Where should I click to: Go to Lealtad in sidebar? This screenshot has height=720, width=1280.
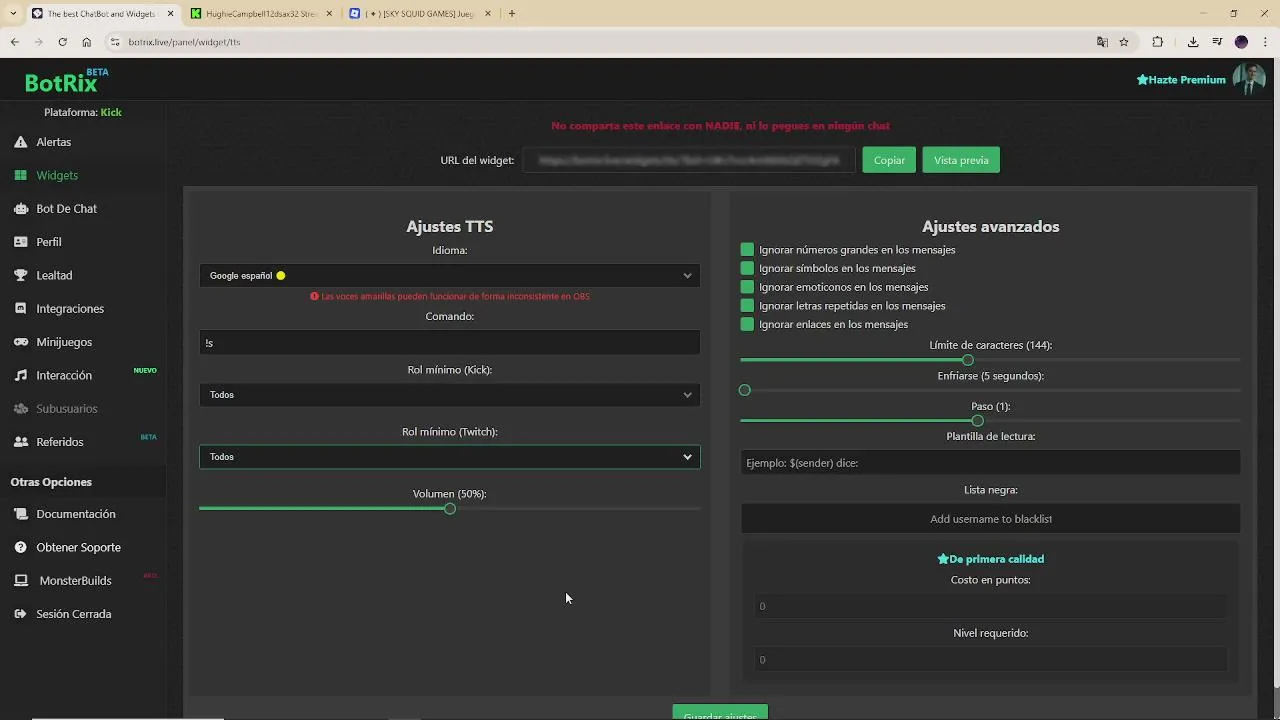click(54, 275)
